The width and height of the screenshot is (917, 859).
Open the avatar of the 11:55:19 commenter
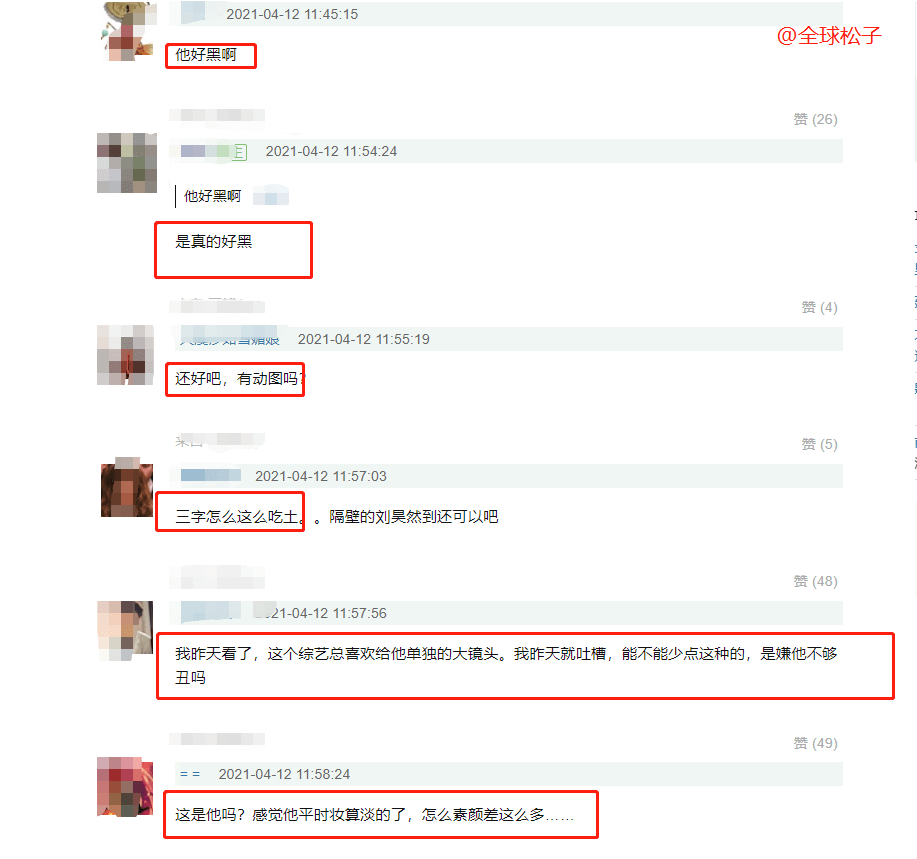click(126, 355)
